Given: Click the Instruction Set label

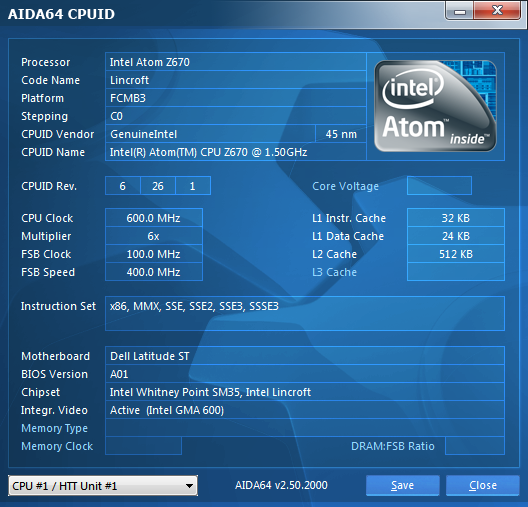Looking at the screenshot, I should (58, 306).
